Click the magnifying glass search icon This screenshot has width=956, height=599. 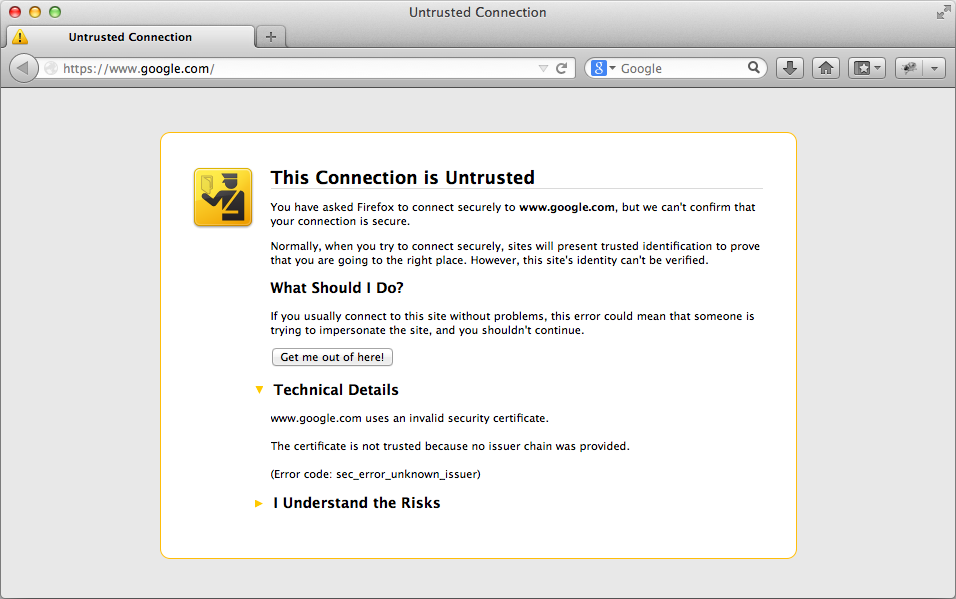(x=754, y=68)
